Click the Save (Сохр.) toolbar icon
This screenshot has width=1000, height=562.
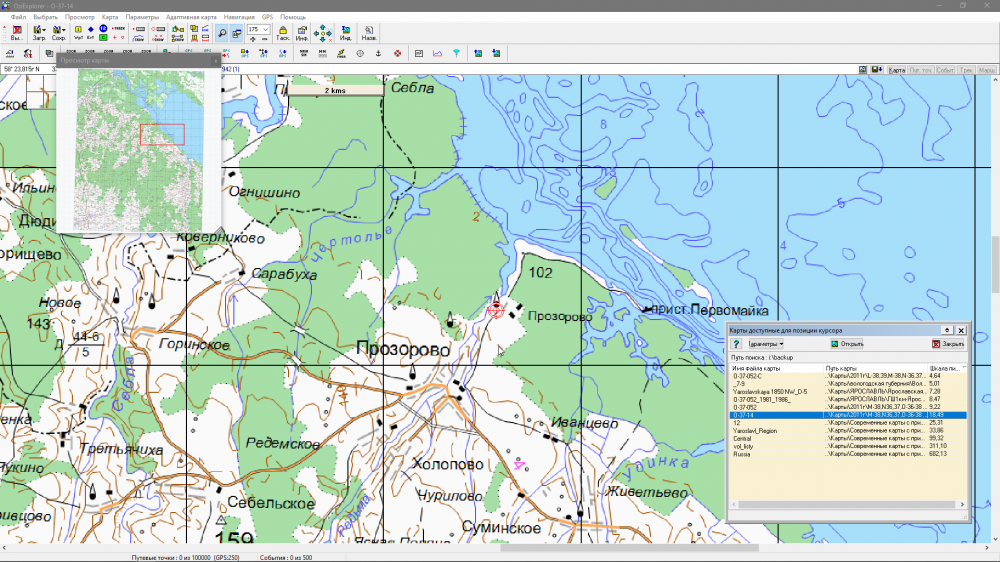tap(59, 33)
